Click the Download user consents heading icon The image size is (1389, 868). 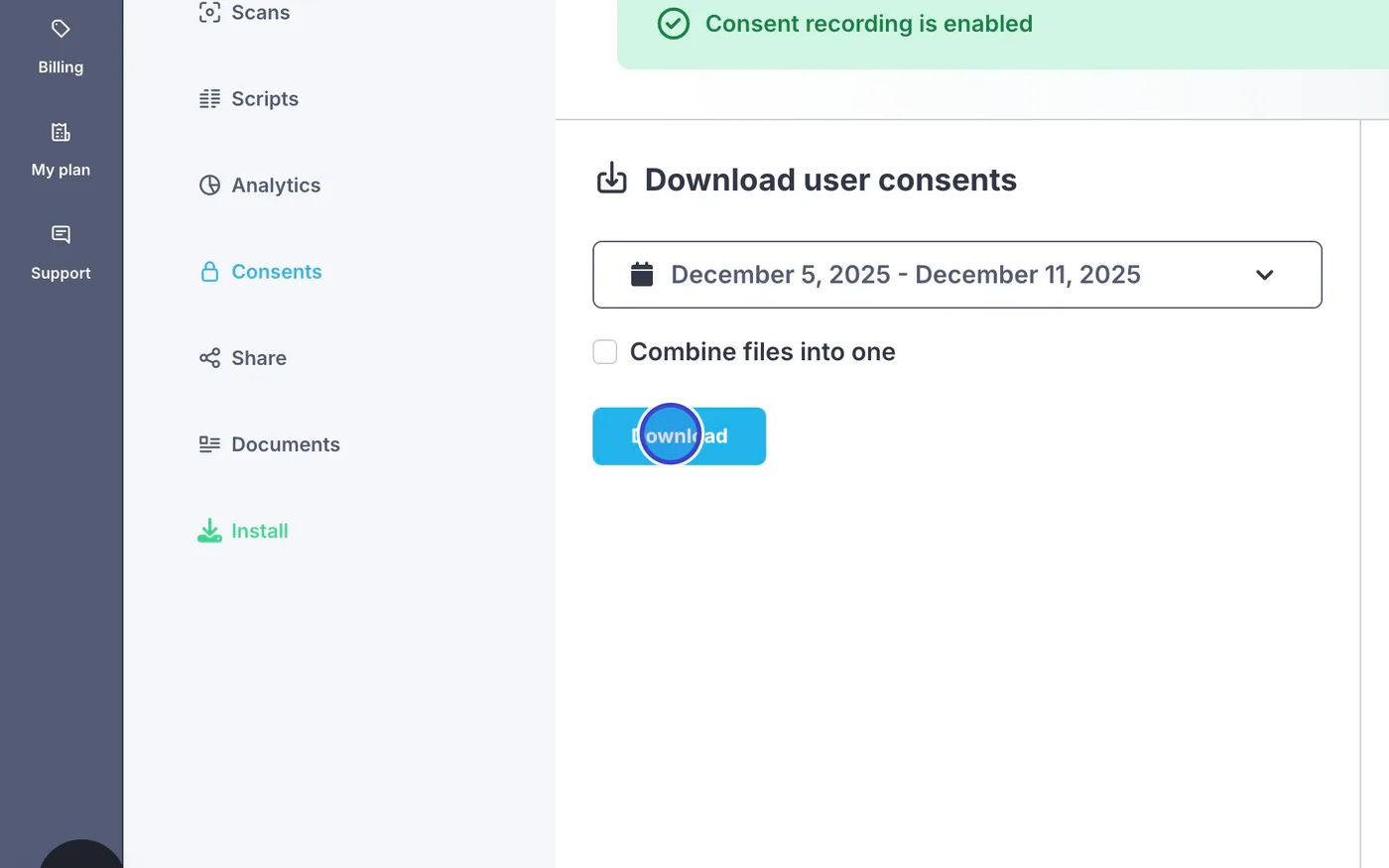[611, 179]
